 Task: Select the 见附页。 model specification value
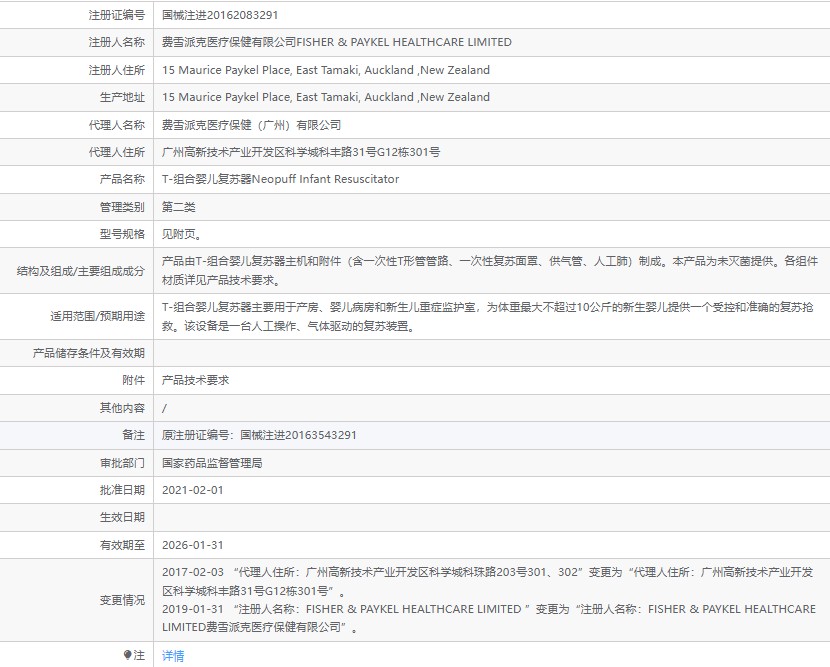click(182, 234)
